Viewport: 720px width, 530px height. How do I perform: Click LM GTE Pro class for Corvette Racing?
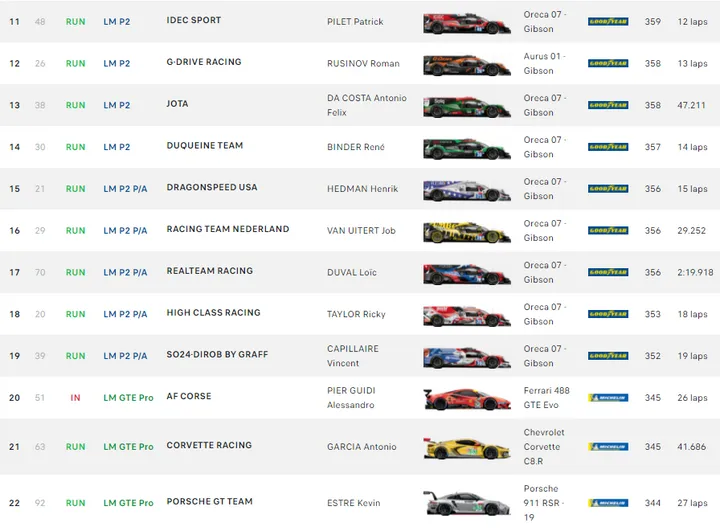pyautogui.click(x=128, y=446)
